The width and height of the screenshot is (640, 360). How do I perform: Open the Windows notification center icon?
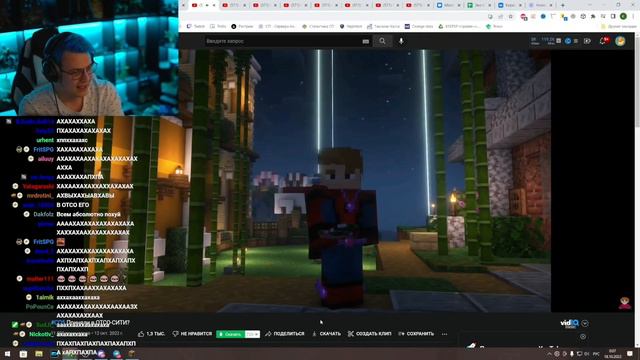(x=630, y=353)
